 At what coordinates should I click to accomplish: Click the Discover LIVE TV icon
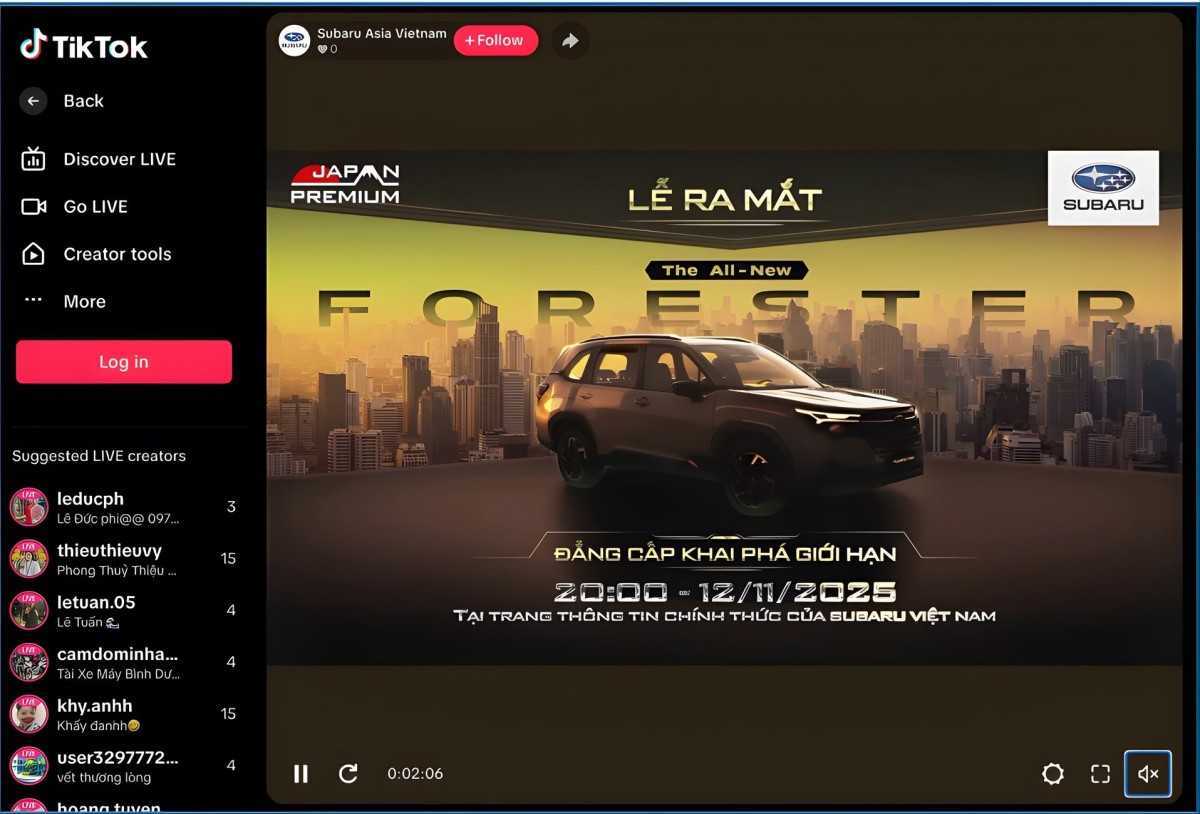(x=33, y=159)
